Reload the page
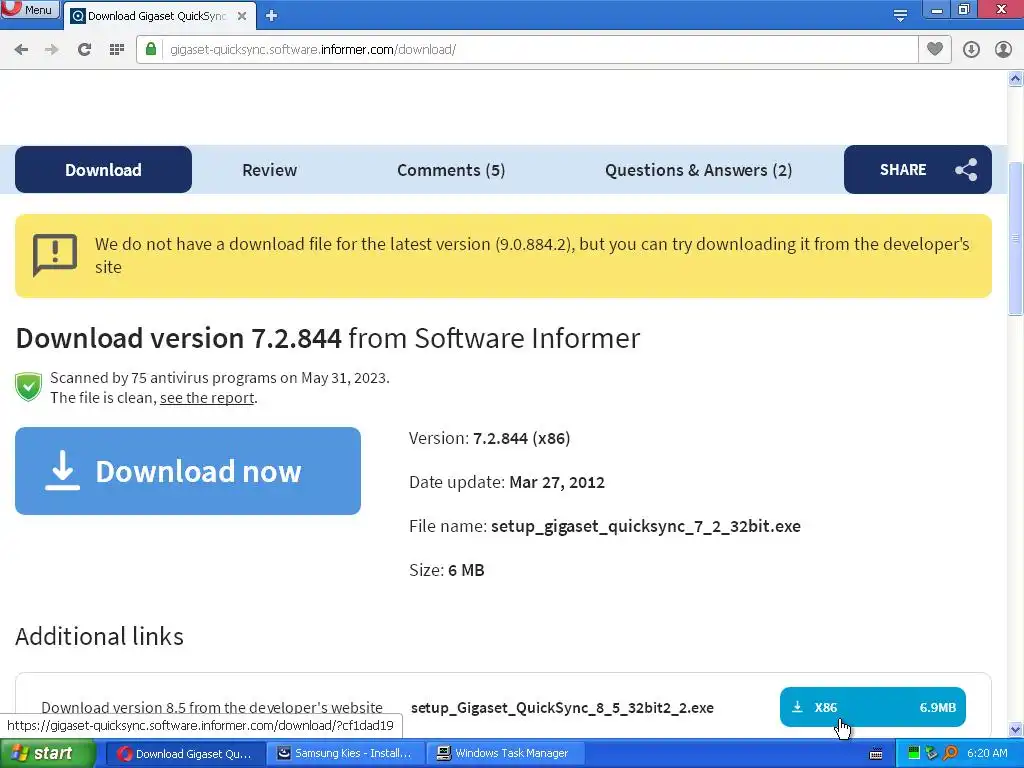This screenshot has width=1024, height=768. (x=84, y=50)
